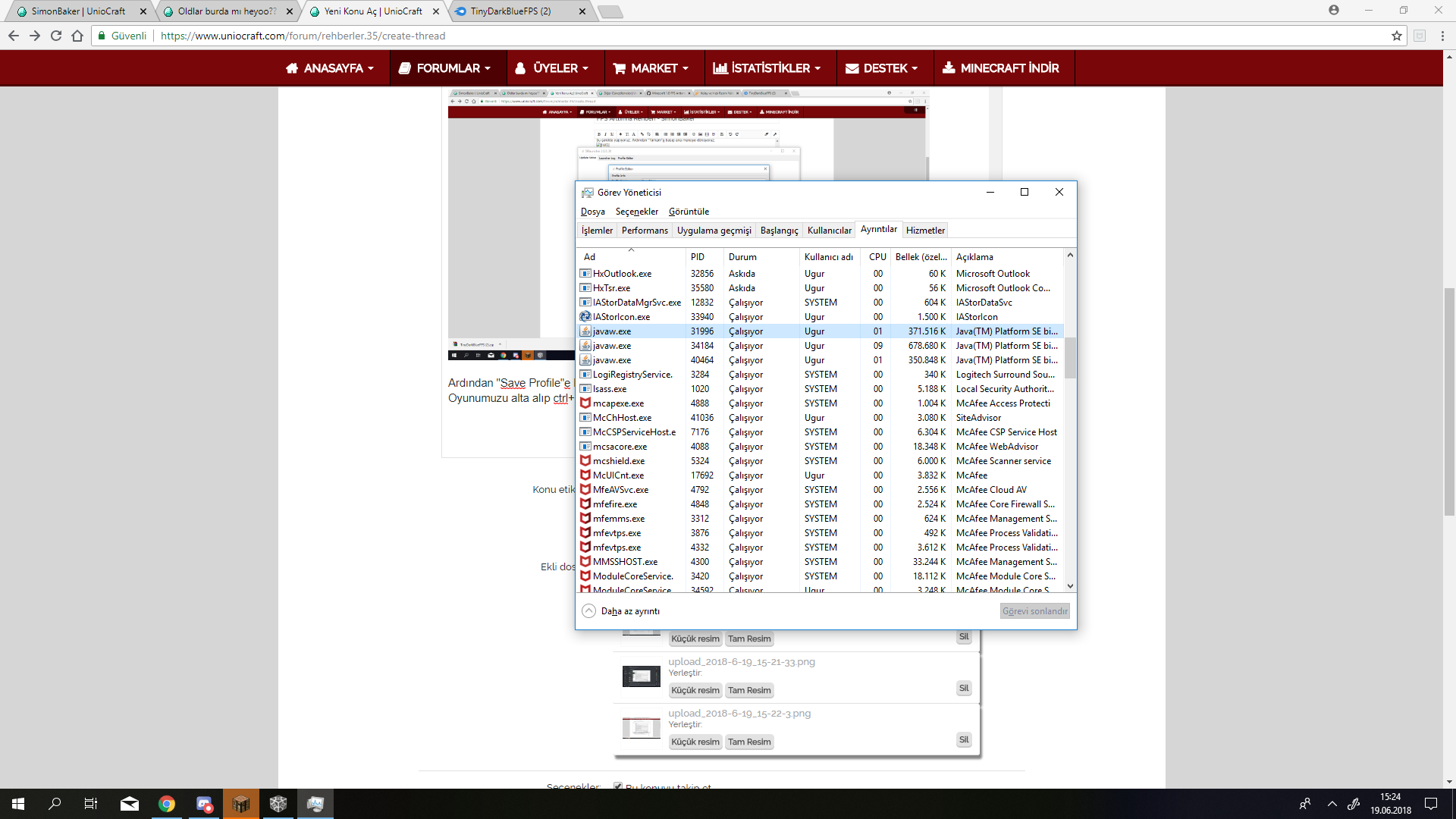
Task: Collapse Task Manager with Daha az ayrıntı
Action: 621,611
